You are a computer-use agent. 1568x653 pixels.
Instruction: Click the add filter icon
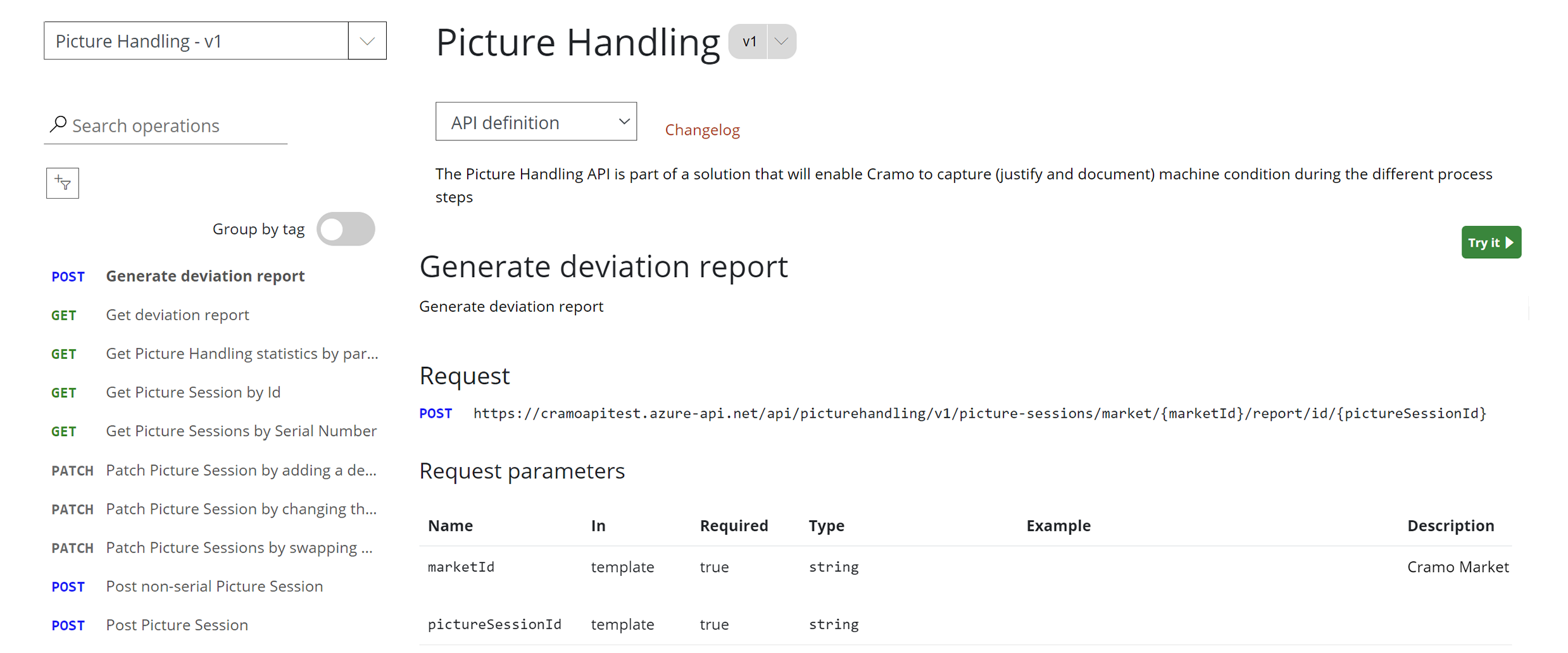pyautogui.click(x=62, y=183)
